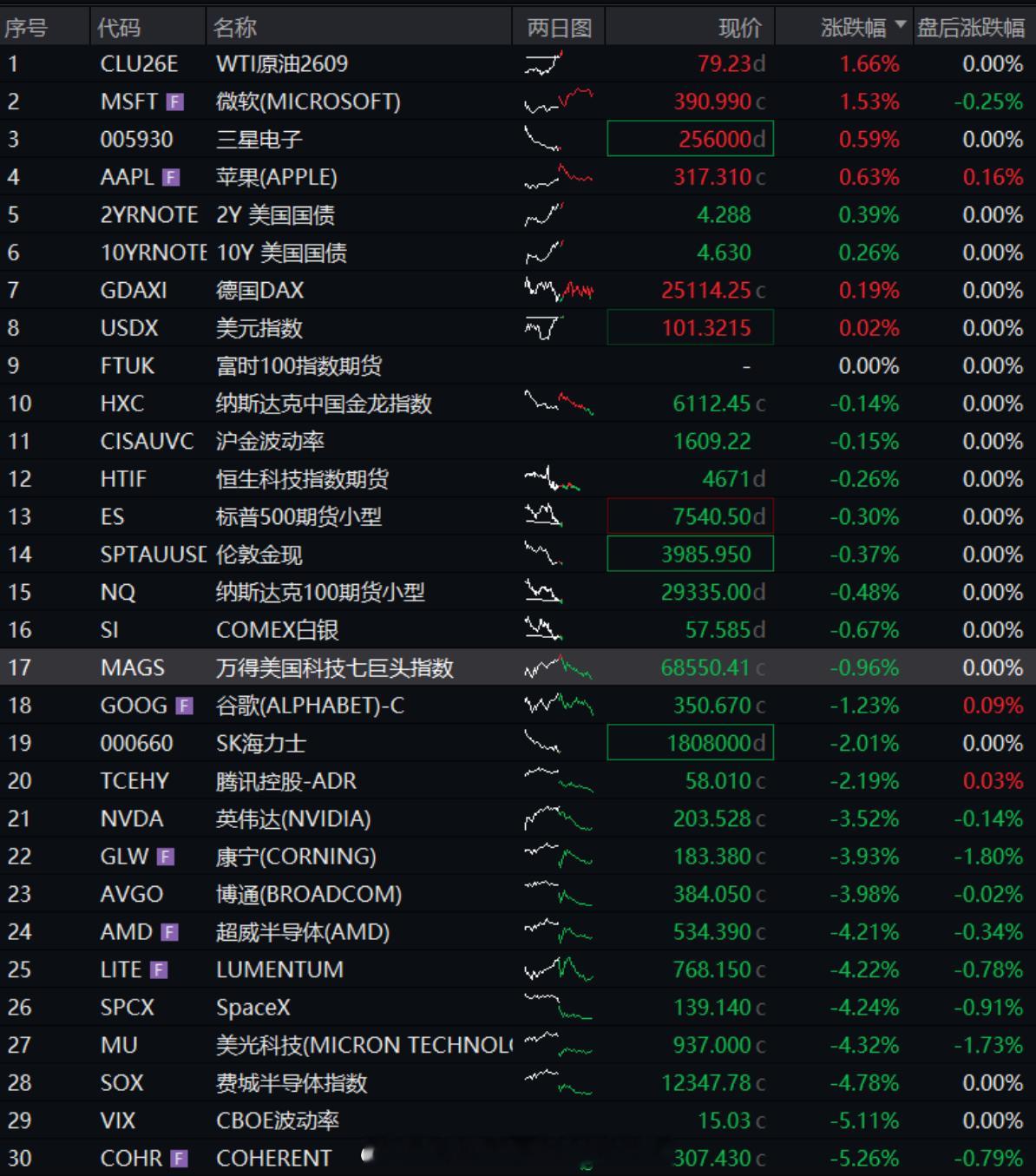Select the 2YRNOTE code cell
The width and height of the screenshot is (1036, 1176).
(149, 215)
